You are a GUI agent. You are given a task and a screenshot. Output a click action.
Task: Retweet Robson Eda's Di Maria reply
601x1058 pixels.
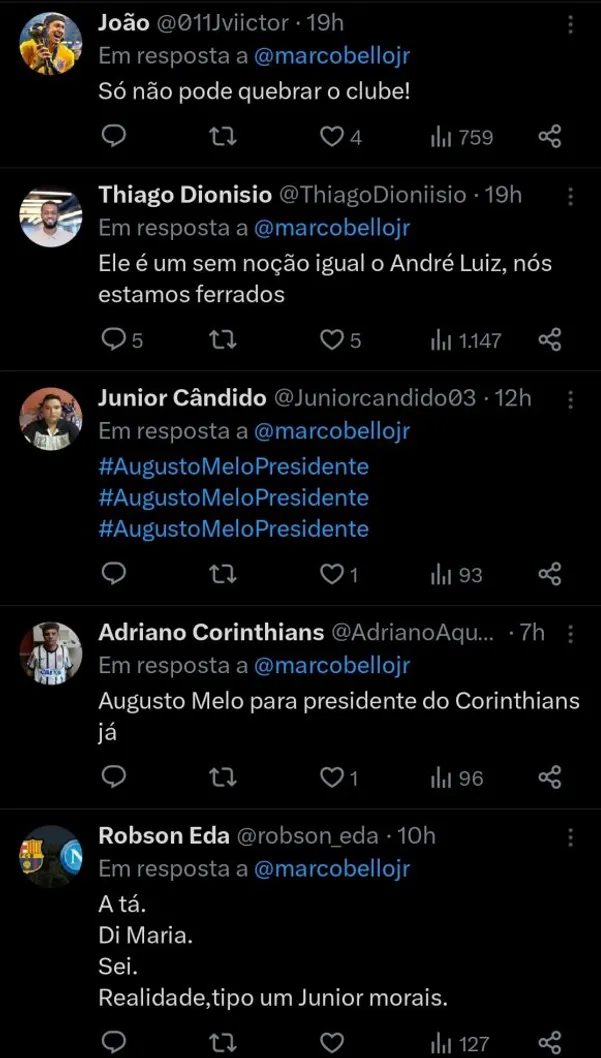pyautogui.click(x=223, y=1042)
